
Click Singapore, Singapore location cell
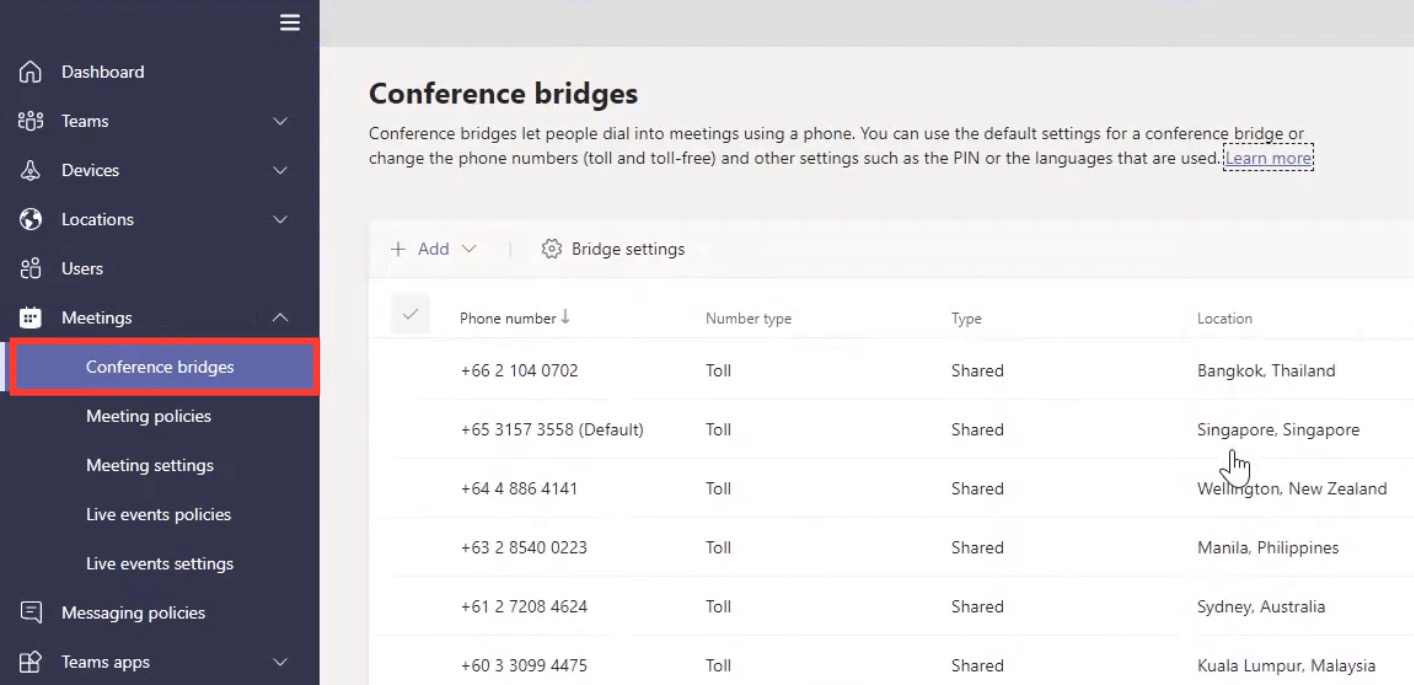(x=1278, y=429)
